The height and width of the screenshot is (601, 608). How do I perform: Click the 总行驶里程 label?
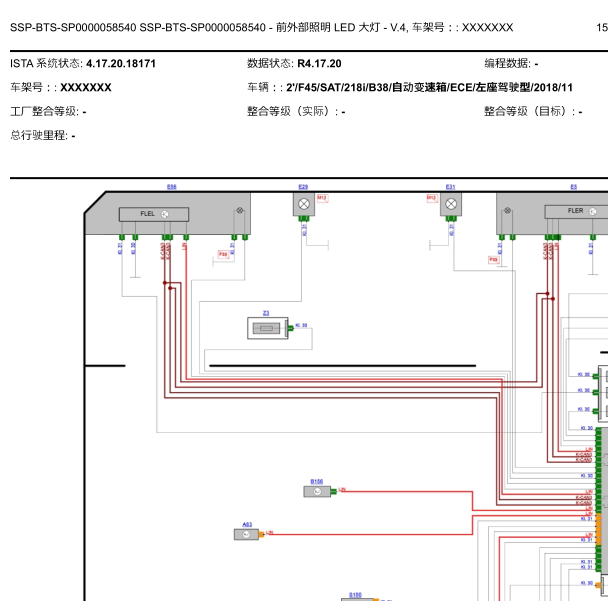pos(39,136)
